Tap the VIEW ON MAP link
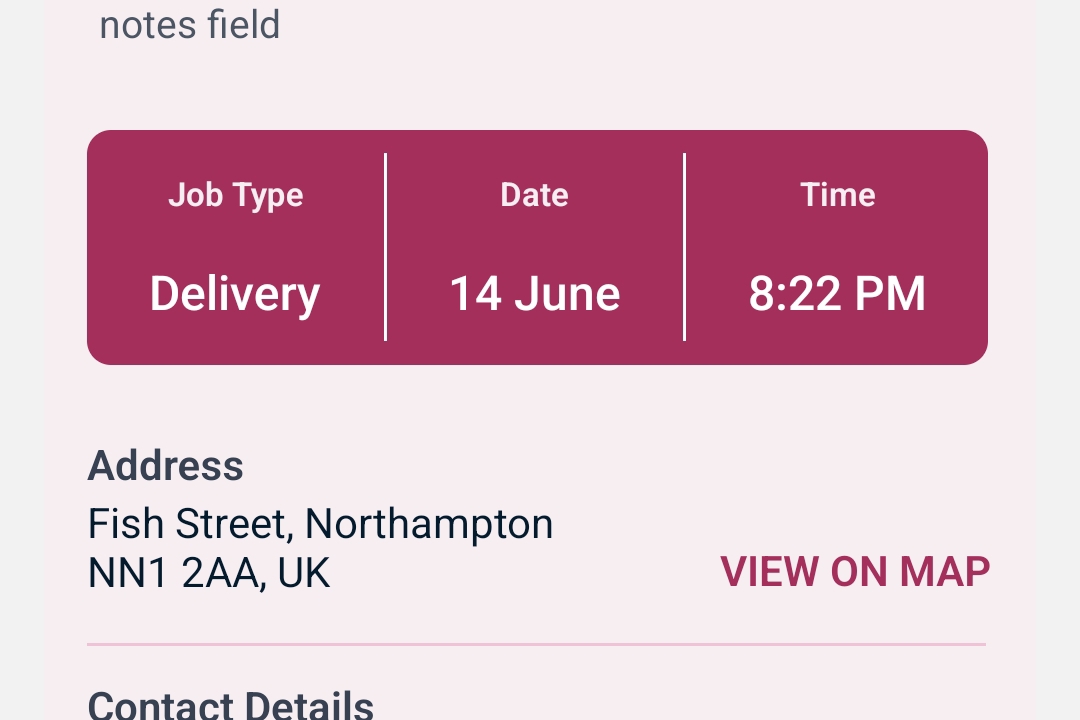This screenshot has height=720, width=1080. 855,572
